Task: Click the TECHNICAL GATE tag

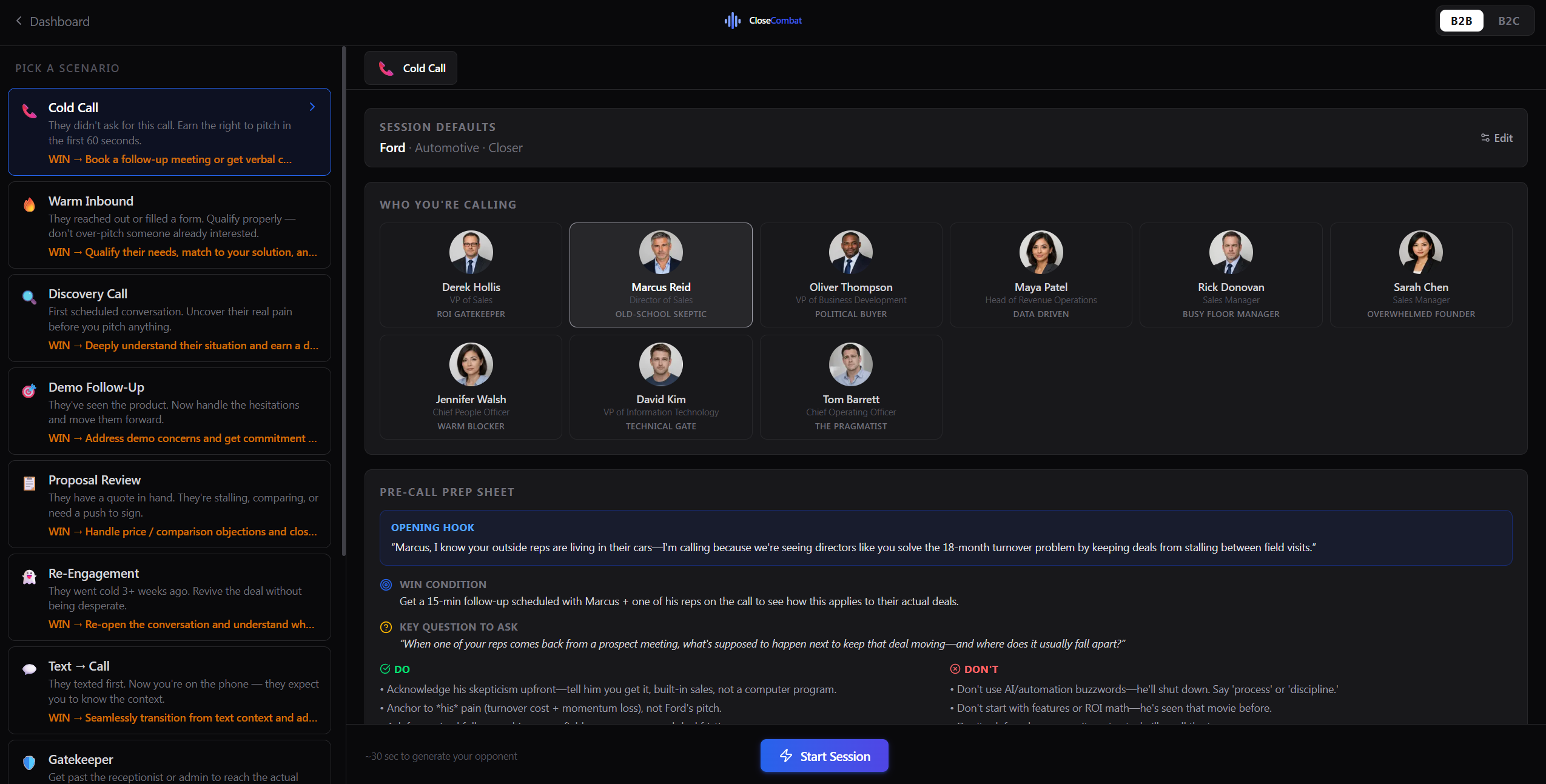Action: (661, 426)
